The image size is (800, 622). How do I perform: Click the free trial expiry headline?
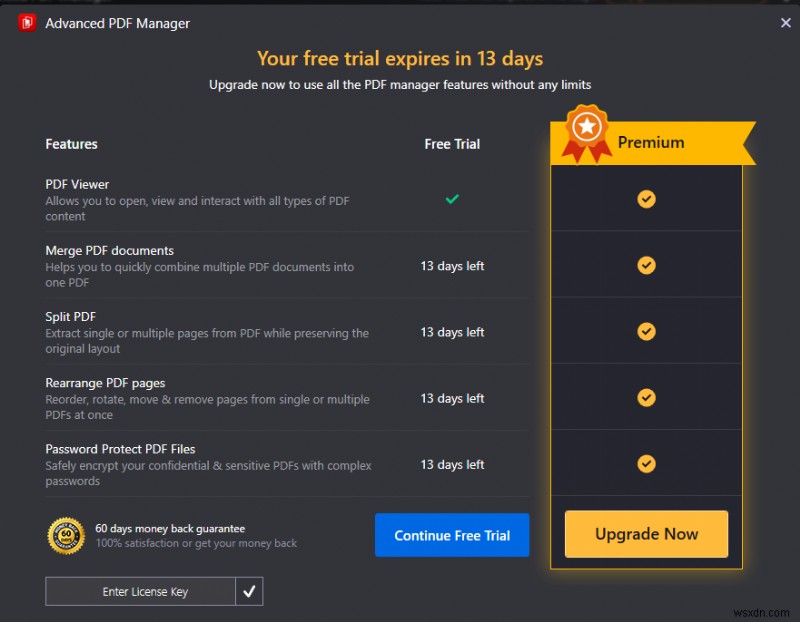pyautogui.click(x=401, y=59)
